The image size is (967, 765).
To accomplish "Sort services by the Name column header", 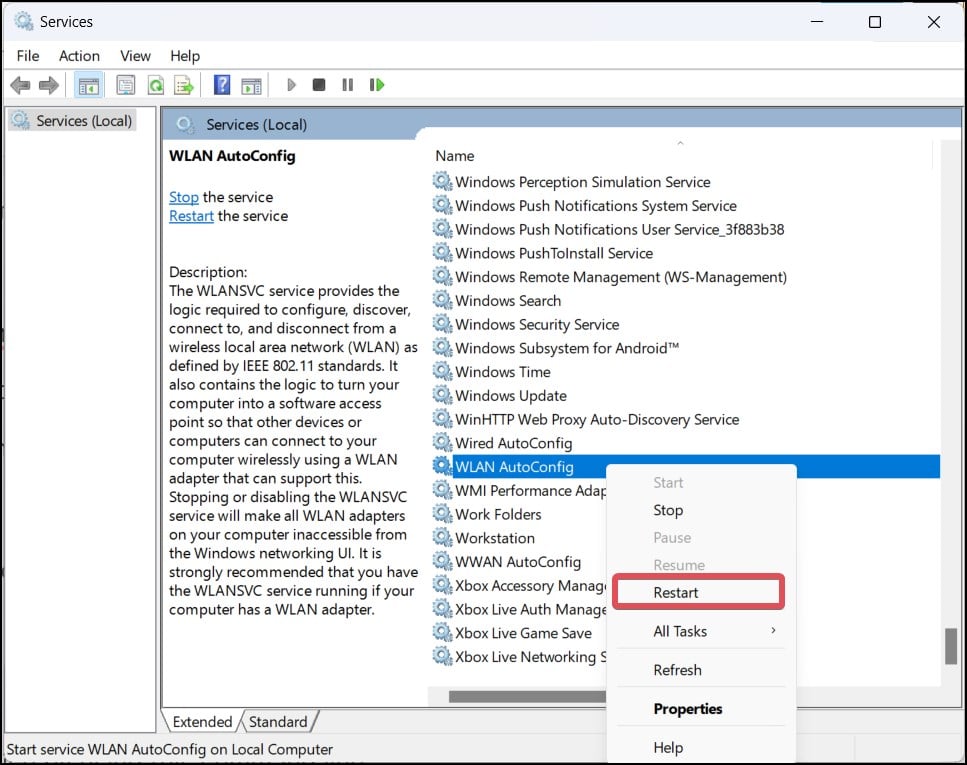I will pos(455,156).
